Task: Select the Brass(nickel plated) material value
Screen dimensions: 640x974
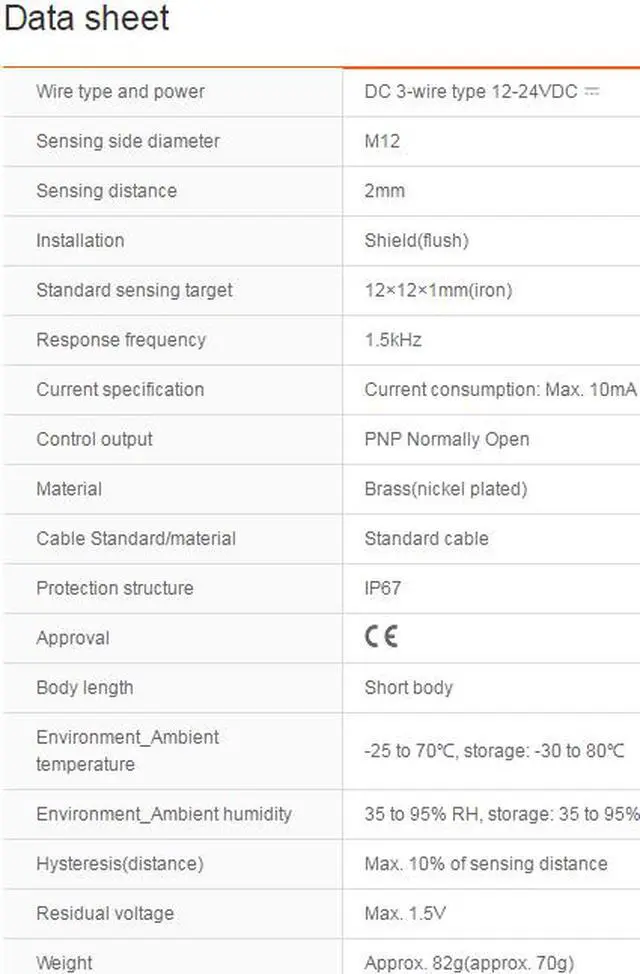Action: point(445,489)
